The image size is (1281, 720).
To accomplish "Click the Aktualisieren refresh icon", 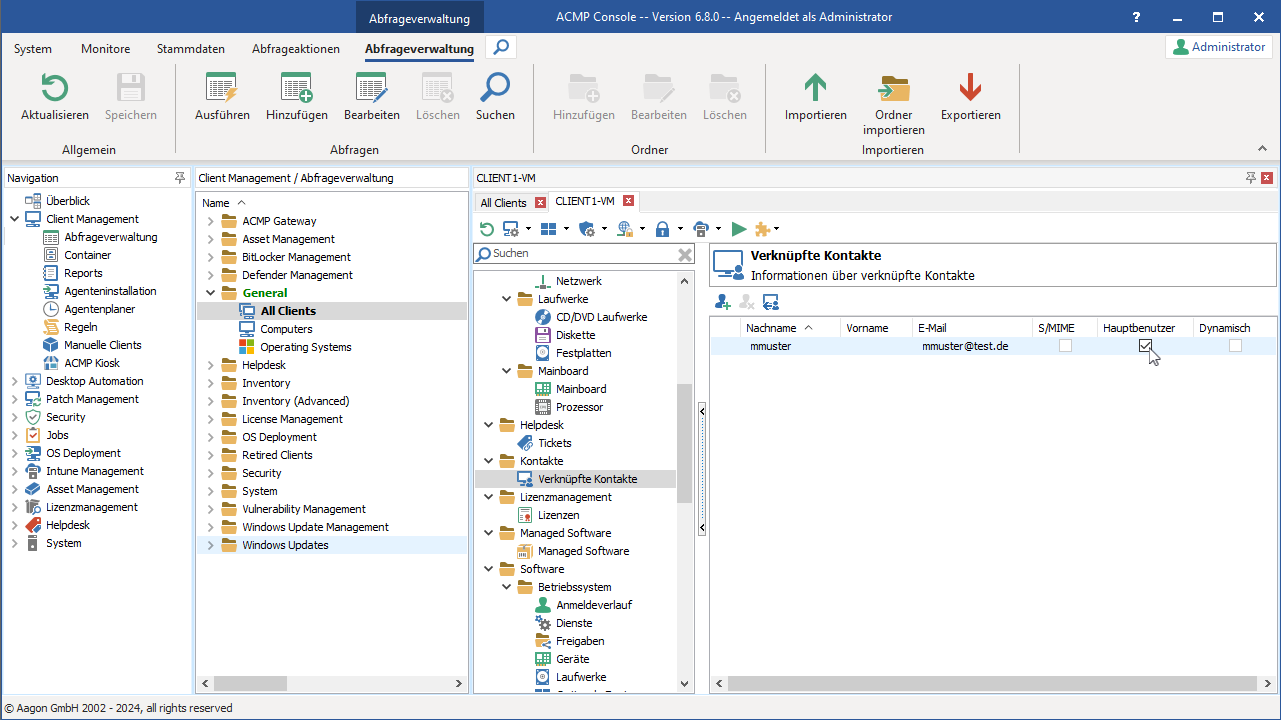I will coord(54,89).
